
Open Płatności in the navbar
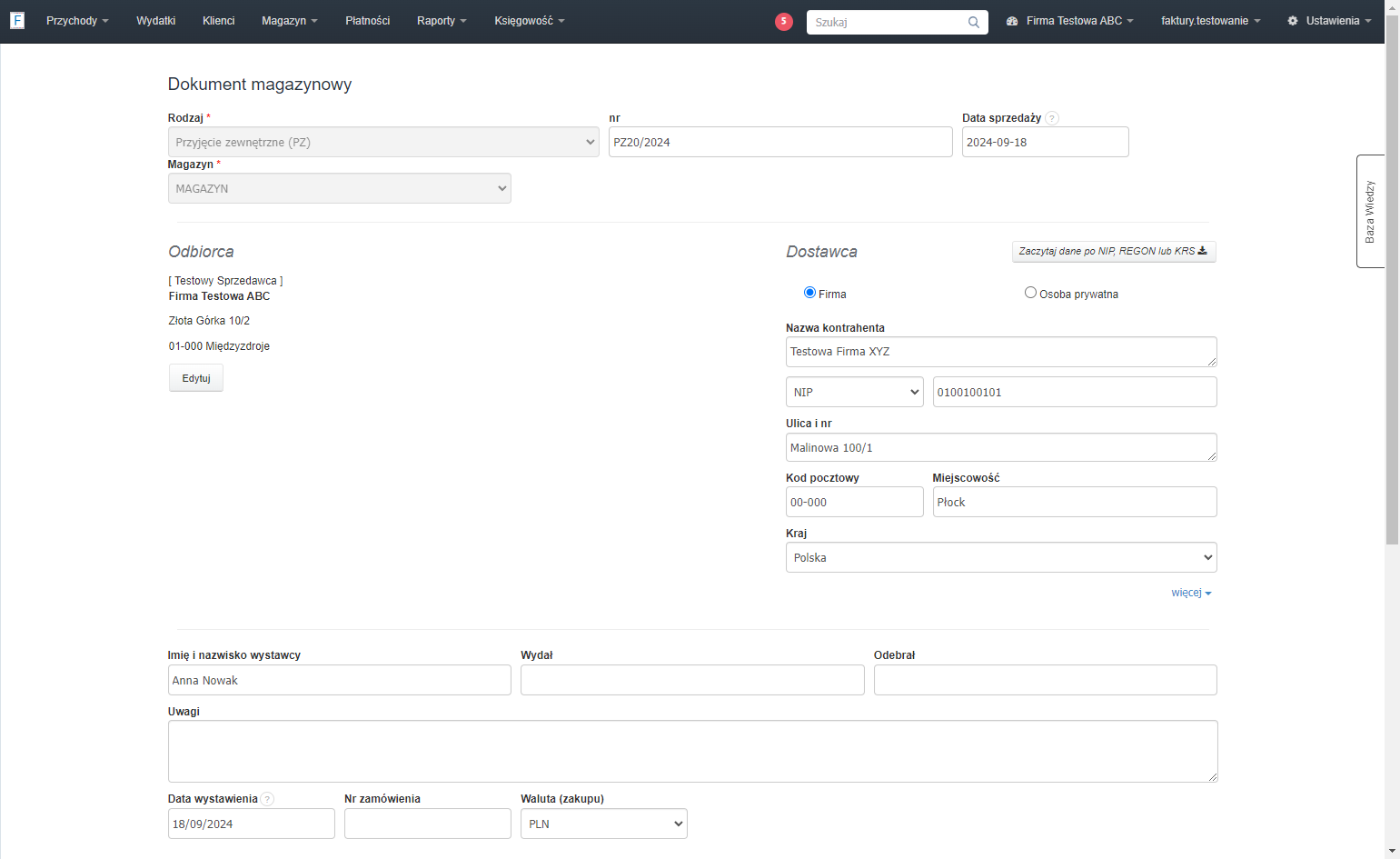(x=368, y=21)
